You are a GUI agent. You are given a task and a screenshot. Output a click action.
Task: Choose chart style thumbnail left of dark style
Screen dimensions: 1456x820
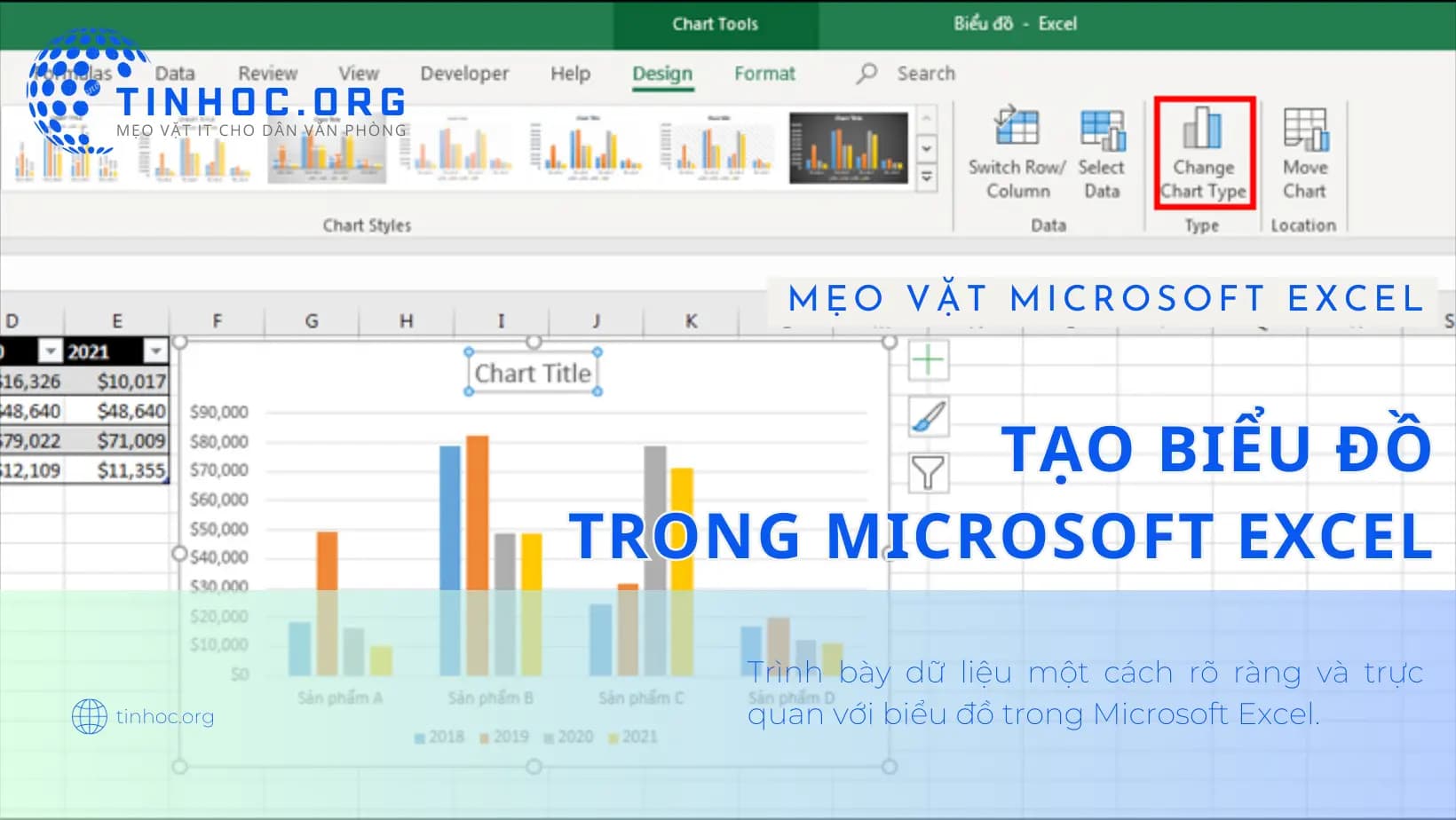(717, 147)
